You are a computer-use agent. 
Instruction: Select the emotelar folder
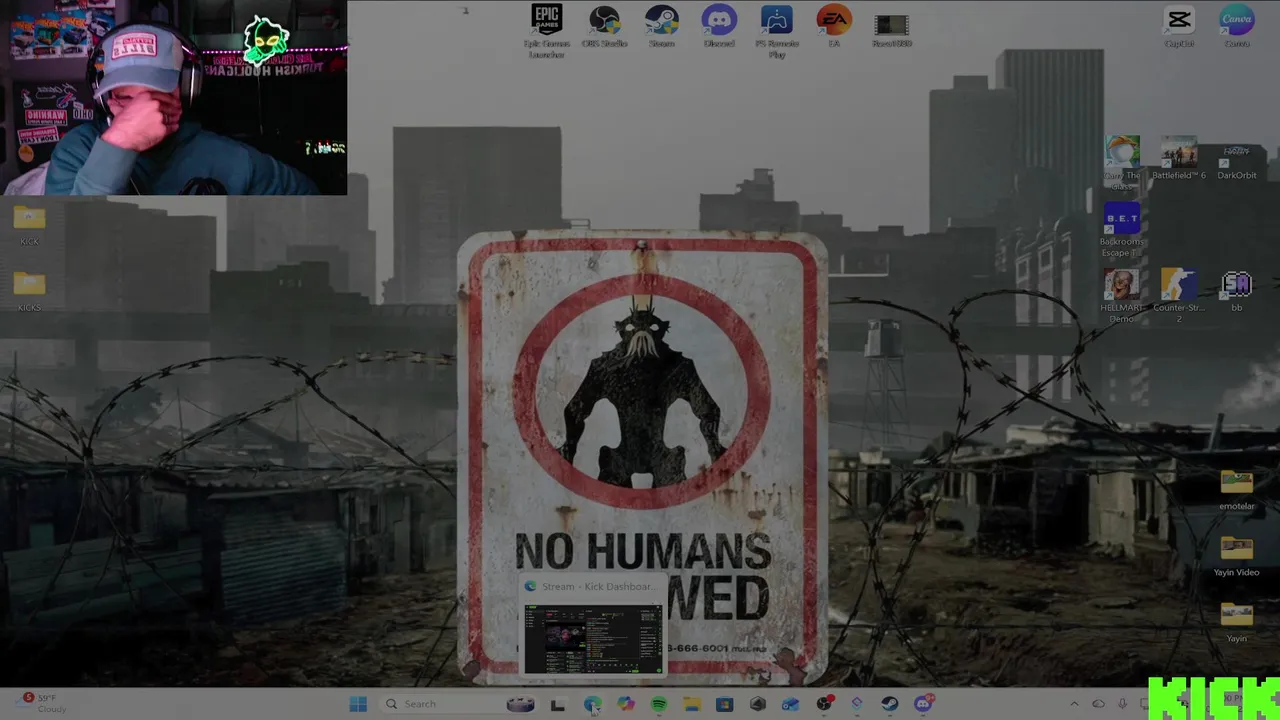point(1237,490)
